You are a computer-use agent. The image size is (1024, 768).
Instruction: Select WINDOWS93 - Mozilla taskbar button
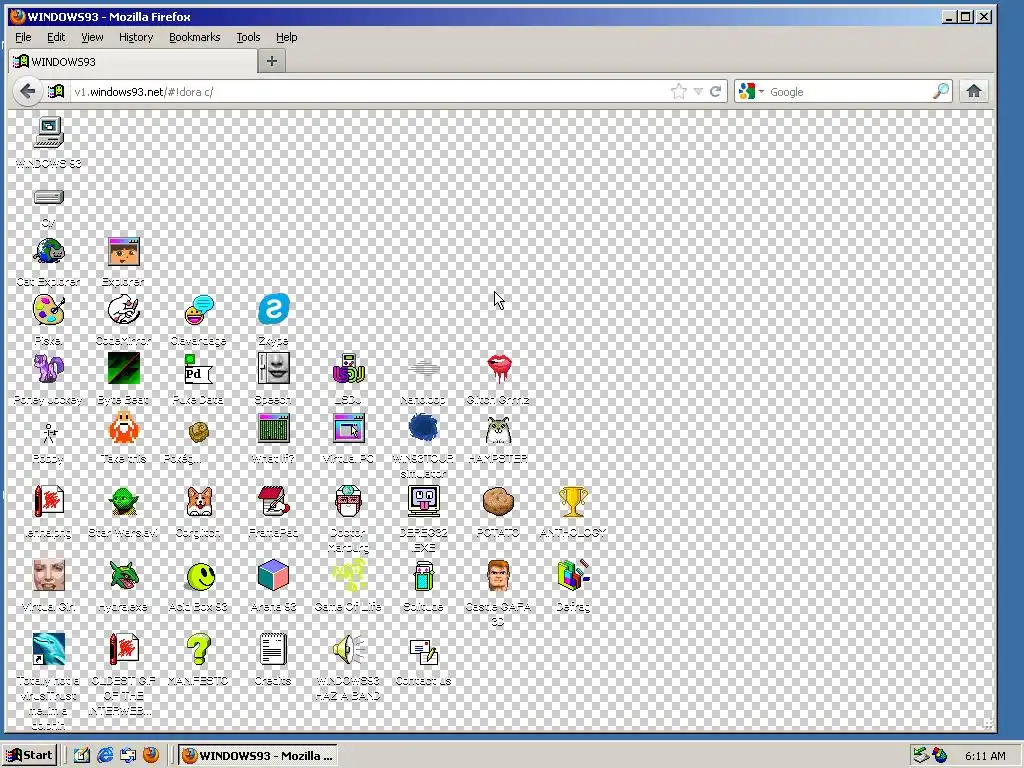coord(258,756)
